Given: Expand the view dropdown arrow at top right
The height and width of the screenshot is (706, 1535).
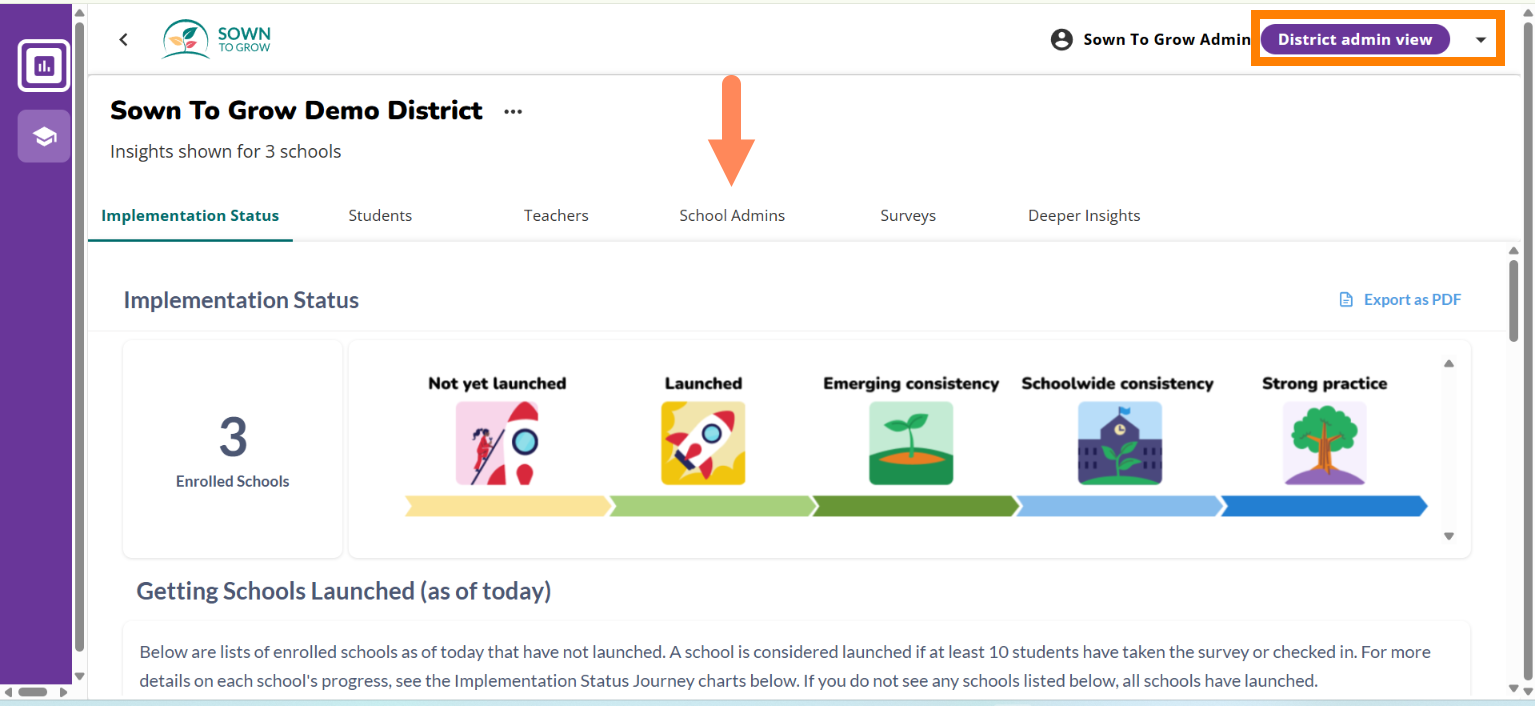Looking at the screenshot, I should 1481,40.
